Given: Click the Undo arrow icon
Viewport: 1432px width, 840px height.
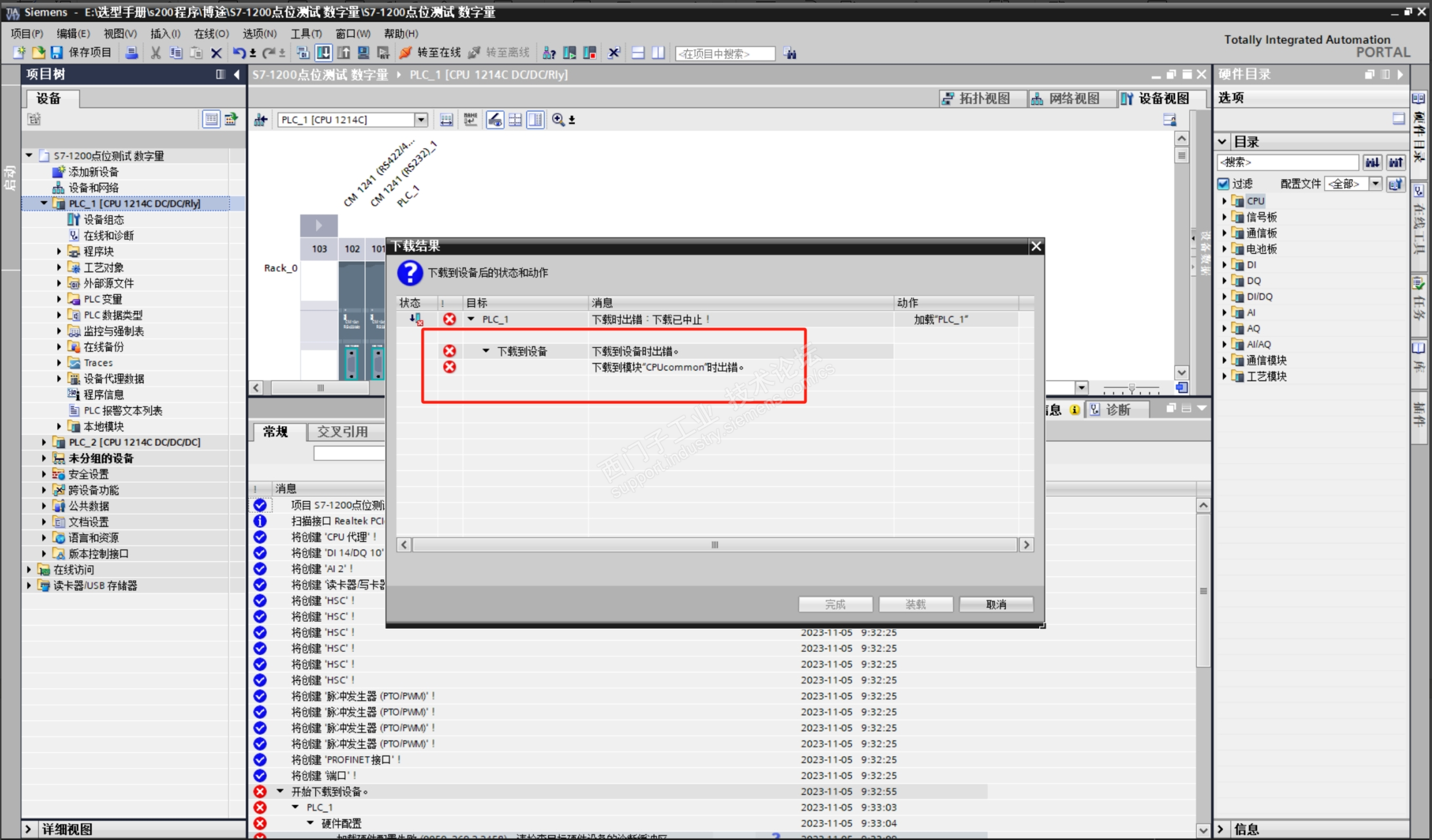Looking at the screenshot, I should pos(239,53).
